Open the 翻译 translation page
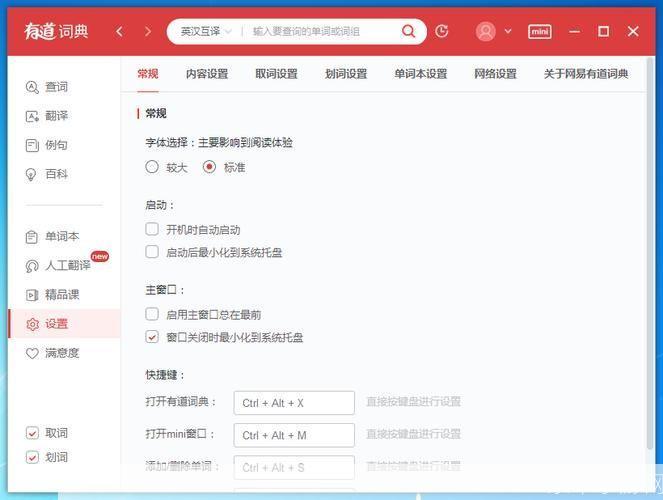The width and height of the screenshot is (663, 500). tap(47, 116)
